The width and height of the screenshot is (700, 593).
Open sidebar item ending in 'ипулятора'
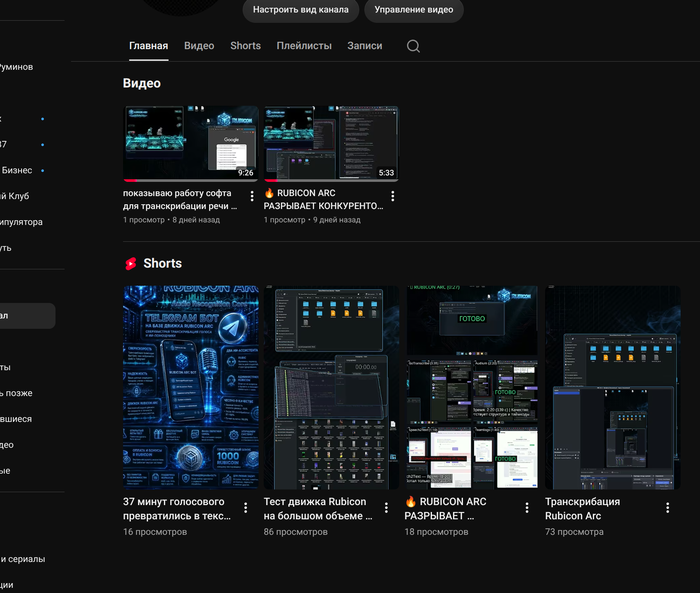click(21, 222)
